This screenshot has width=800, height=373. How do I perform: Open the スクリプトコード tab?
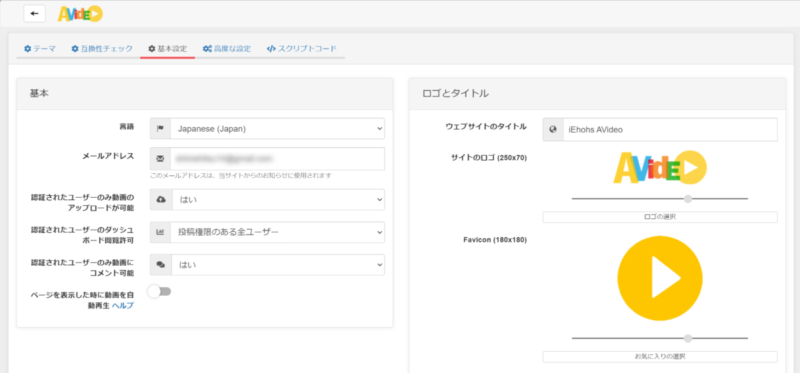tap(302, 48)
